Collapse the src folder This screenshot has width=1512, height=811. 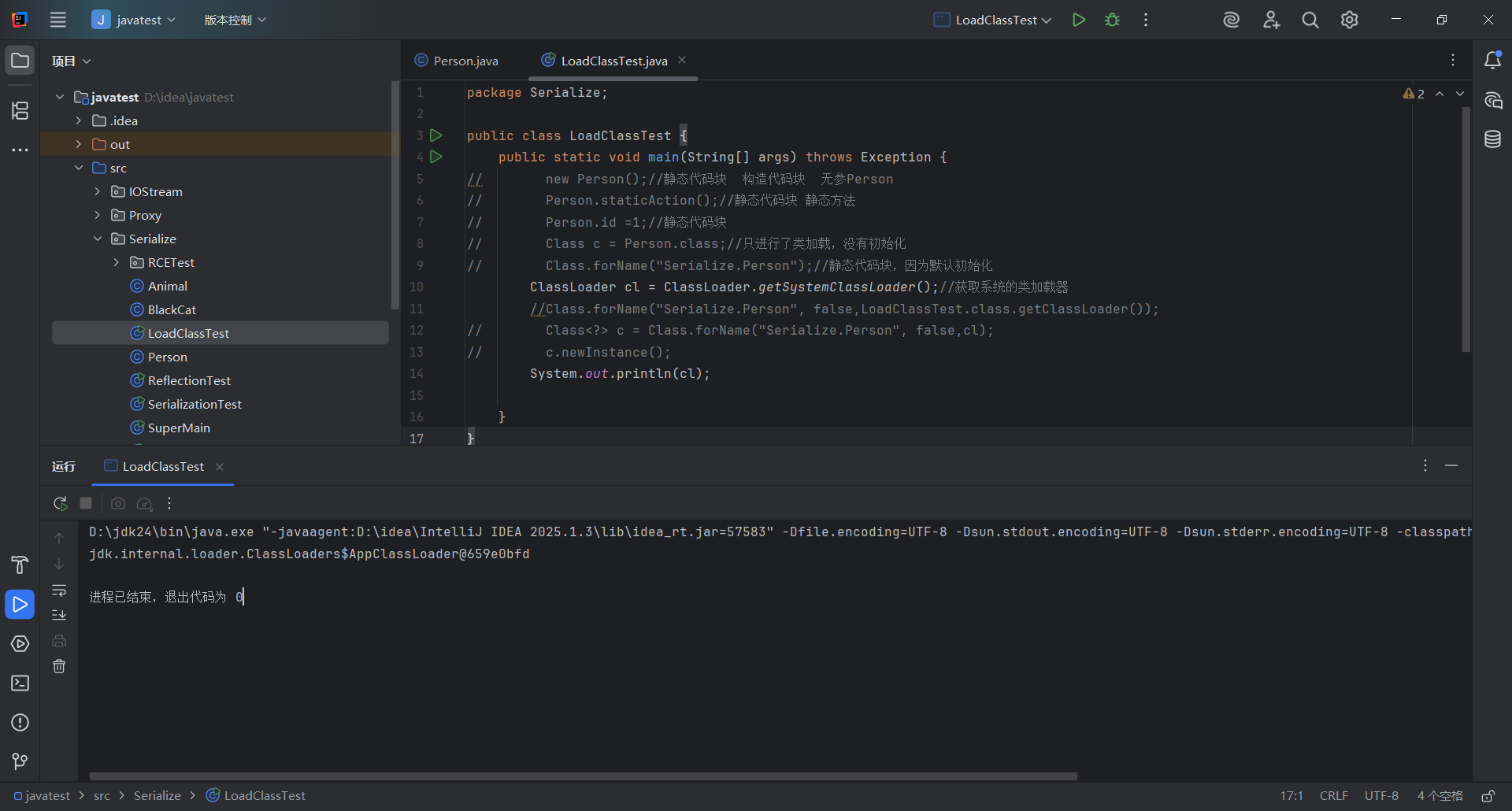click(x=79, y=168)
